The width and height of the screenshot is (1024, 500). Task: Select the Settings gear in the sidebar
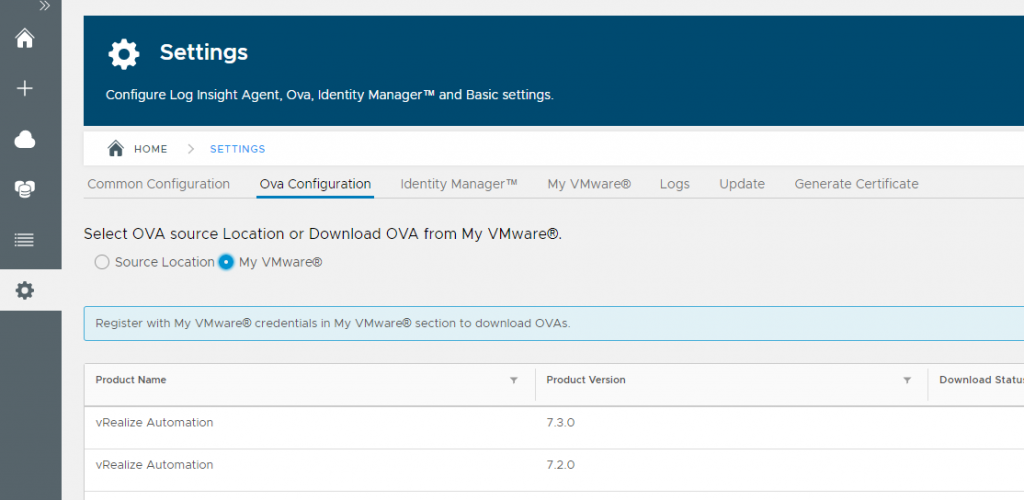click(x=25, y=290)
